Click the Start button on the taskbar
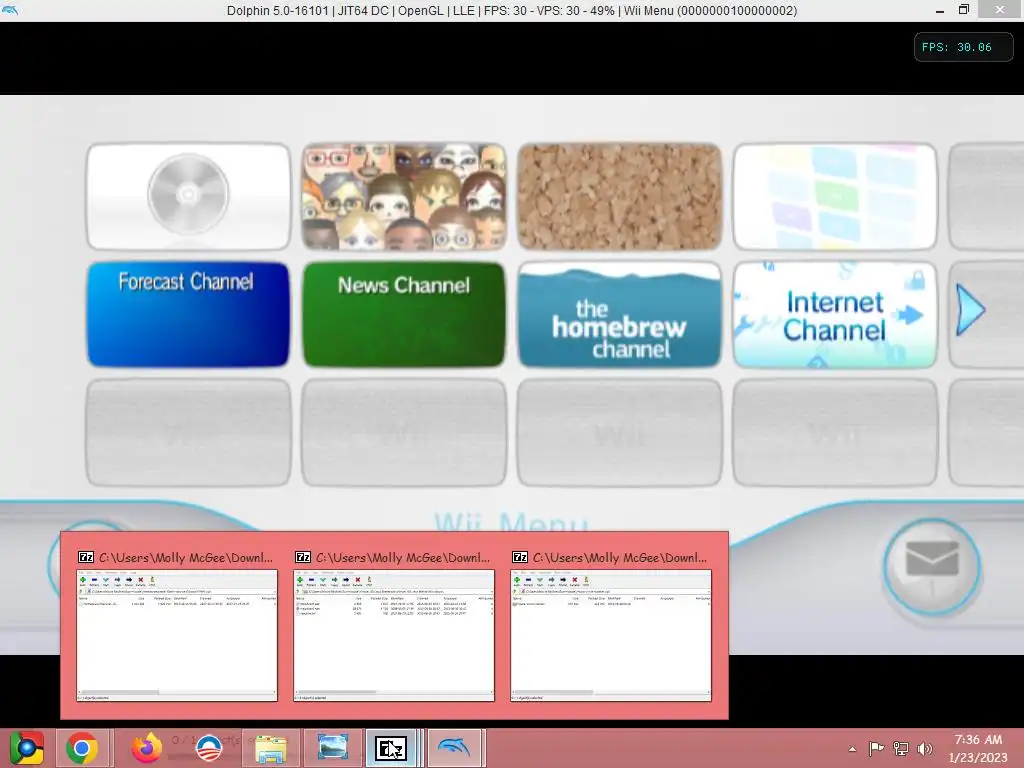The width and height of the screenshot is (1024, 768). (x=26, y=748)
